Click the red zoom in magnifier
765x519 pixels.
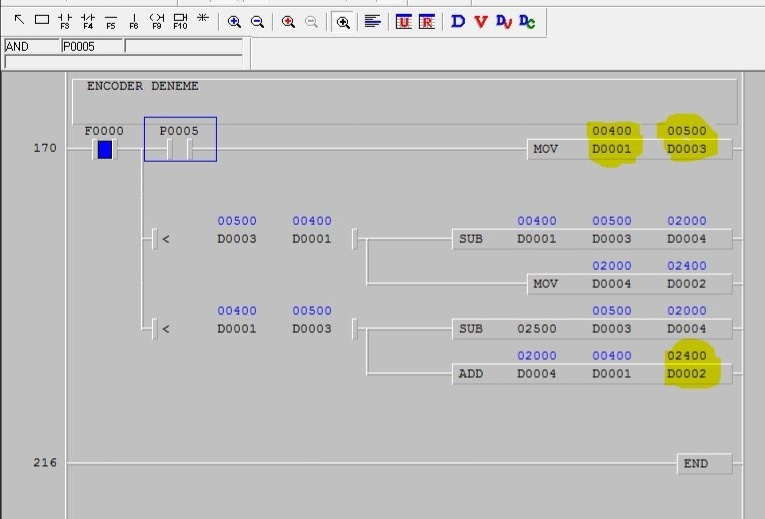pos(288,21)
